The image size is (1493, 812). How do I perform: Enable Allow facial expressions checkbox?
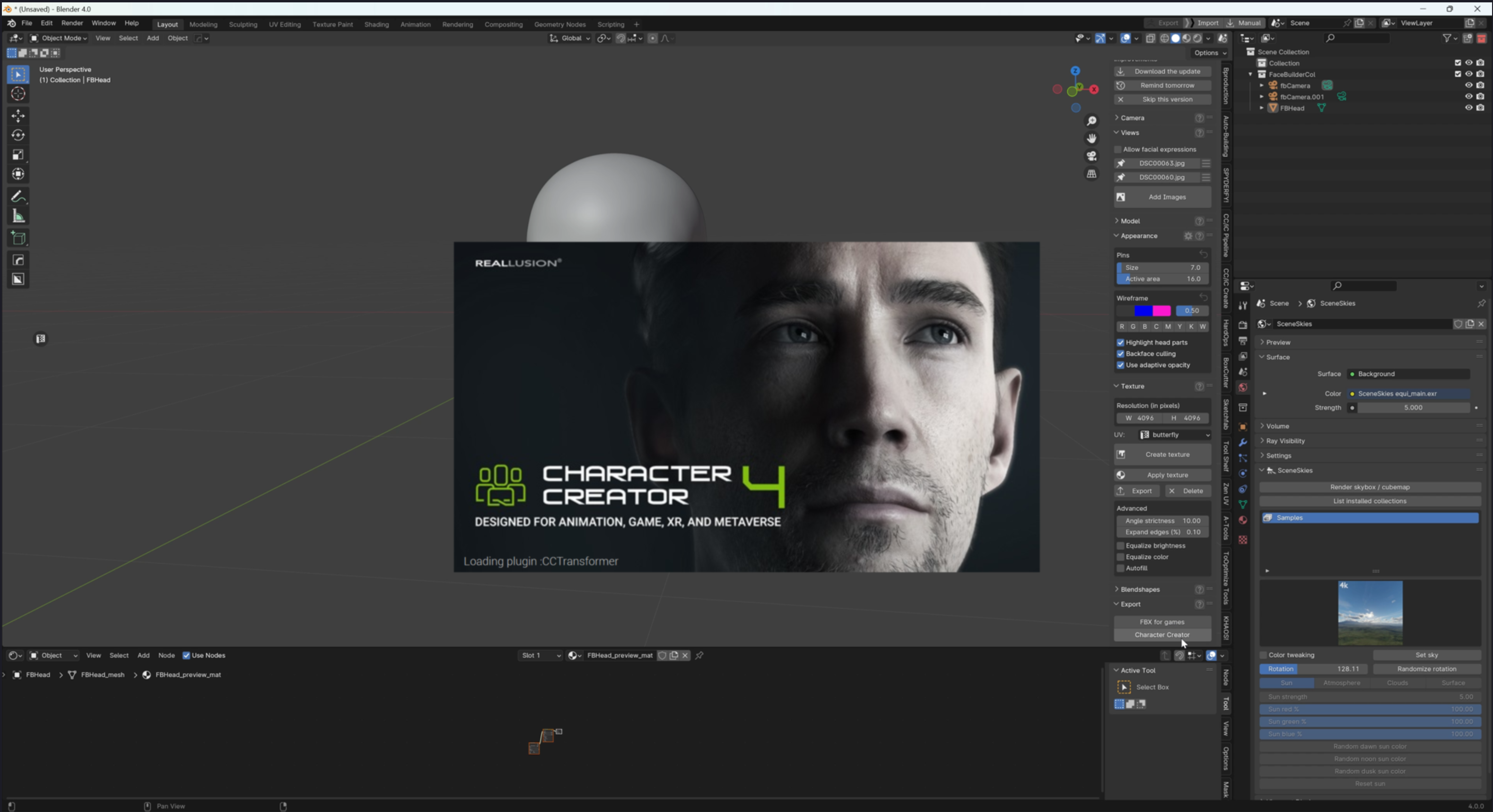1118,149
